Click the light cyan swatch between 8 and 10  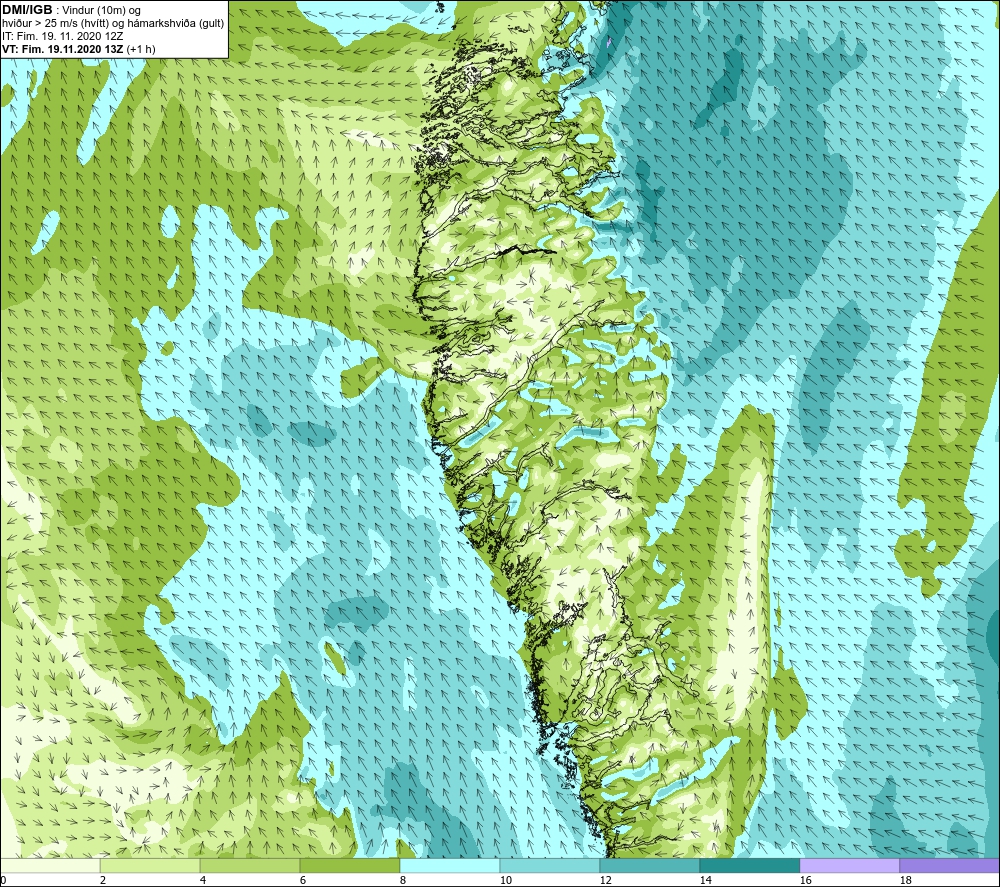[450, 865]
